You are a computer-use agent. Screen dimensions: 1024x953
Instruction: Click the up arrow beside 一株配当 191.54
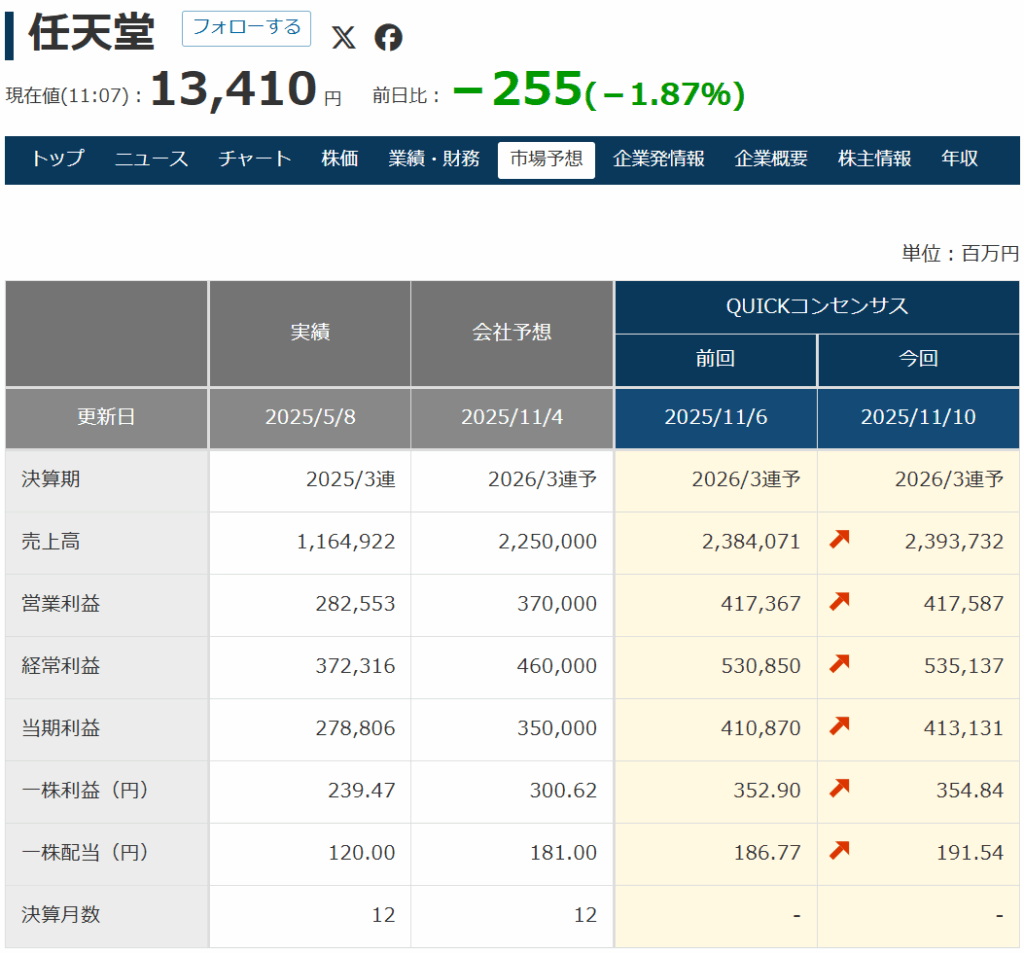click(x=840, y=851)
